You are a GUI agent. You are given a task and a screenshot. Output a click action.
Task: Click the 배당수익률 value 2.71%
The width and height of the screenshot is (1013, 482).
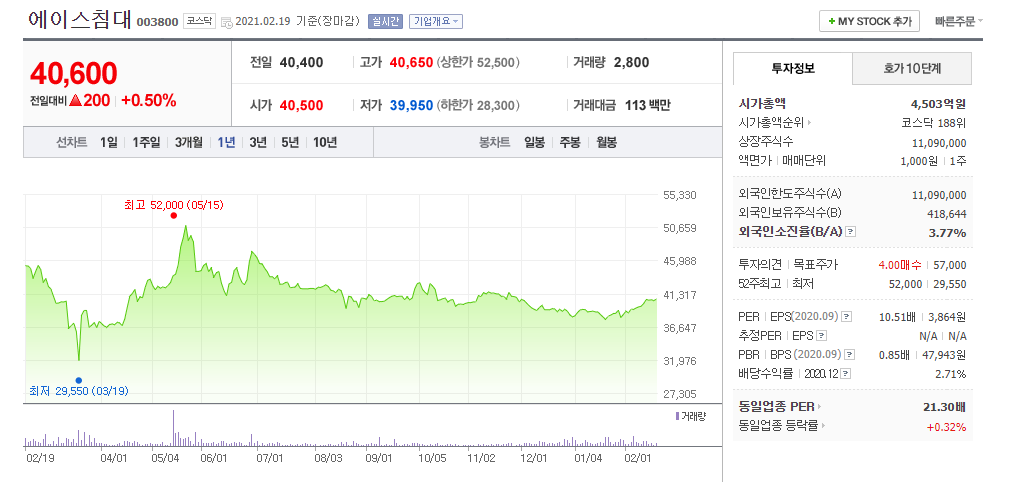pyautogui.click(x=952, y=374)
